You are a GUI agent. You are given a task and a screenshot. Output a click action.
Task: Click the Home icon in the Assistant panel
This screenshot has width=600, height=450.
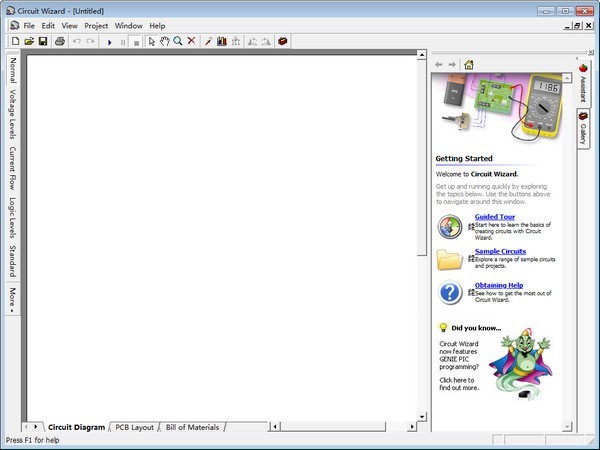(469, 65)
